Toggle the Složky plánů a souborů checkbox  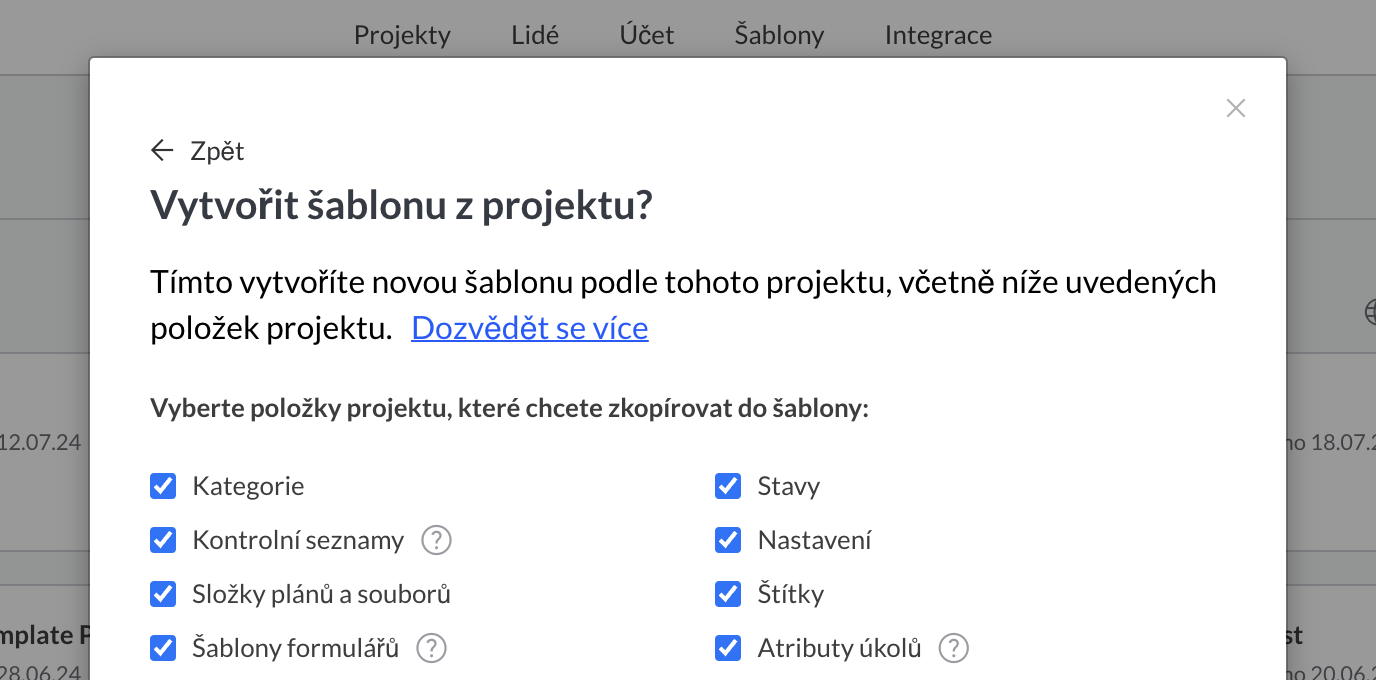click(x=163, y=595)
